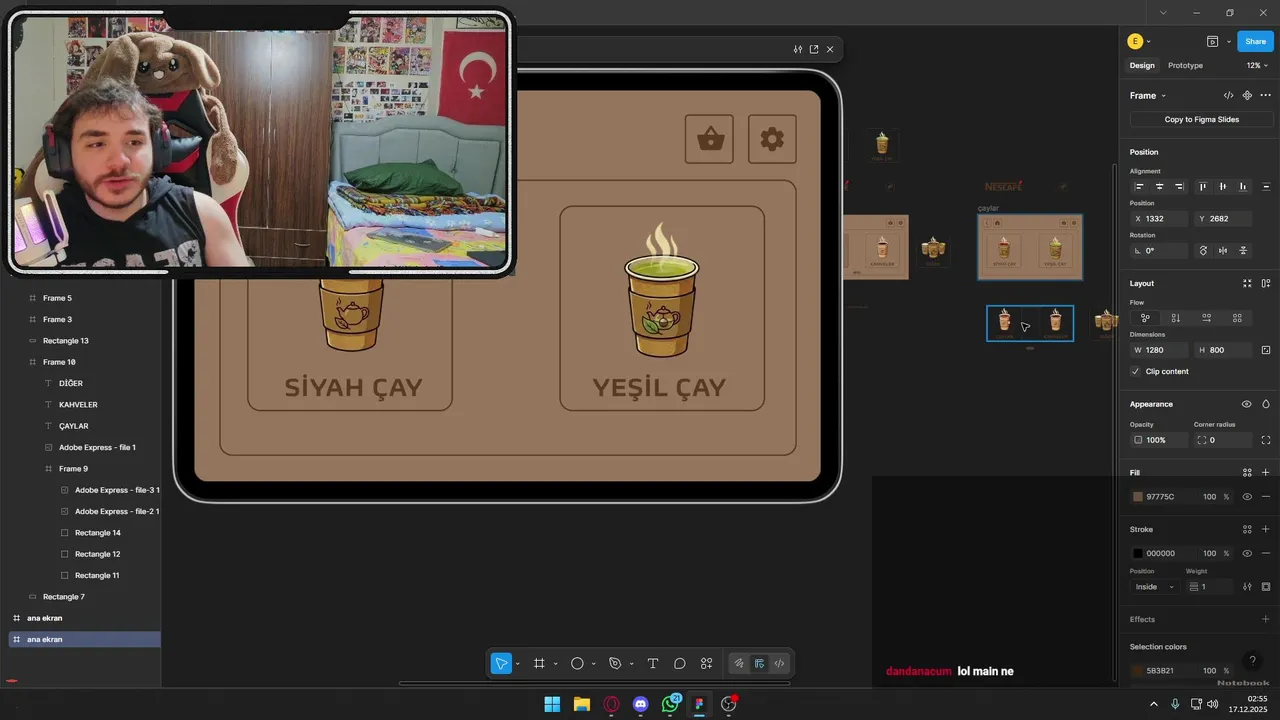Screen dimensions: 1280x720
Task: Open shape tools dropdown arrow
Action: (593, 664)
